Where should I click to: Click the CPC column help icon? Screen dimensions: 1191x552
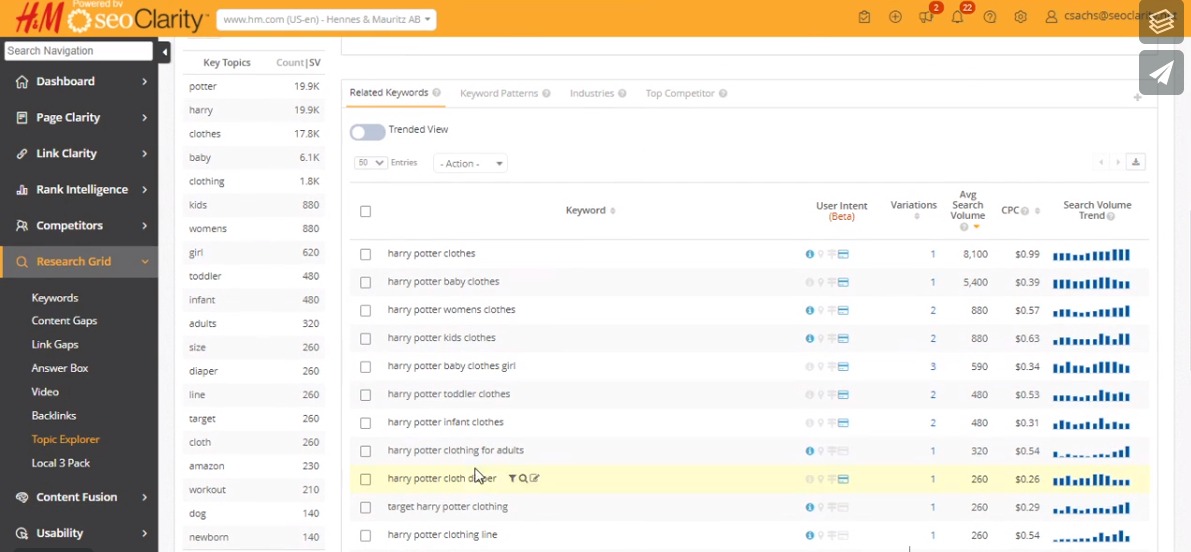coord(1025,211)
